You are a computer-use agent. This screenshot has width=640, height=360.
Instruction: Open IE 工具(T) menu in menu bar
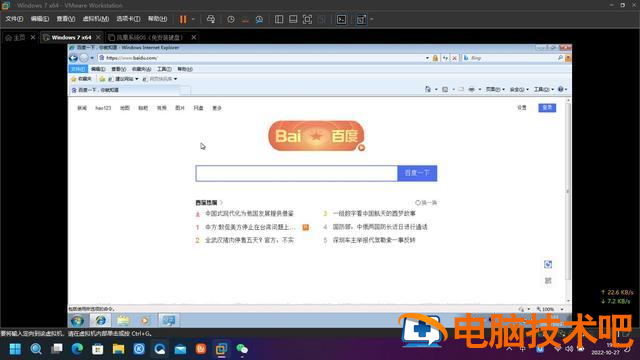point(164,69)
